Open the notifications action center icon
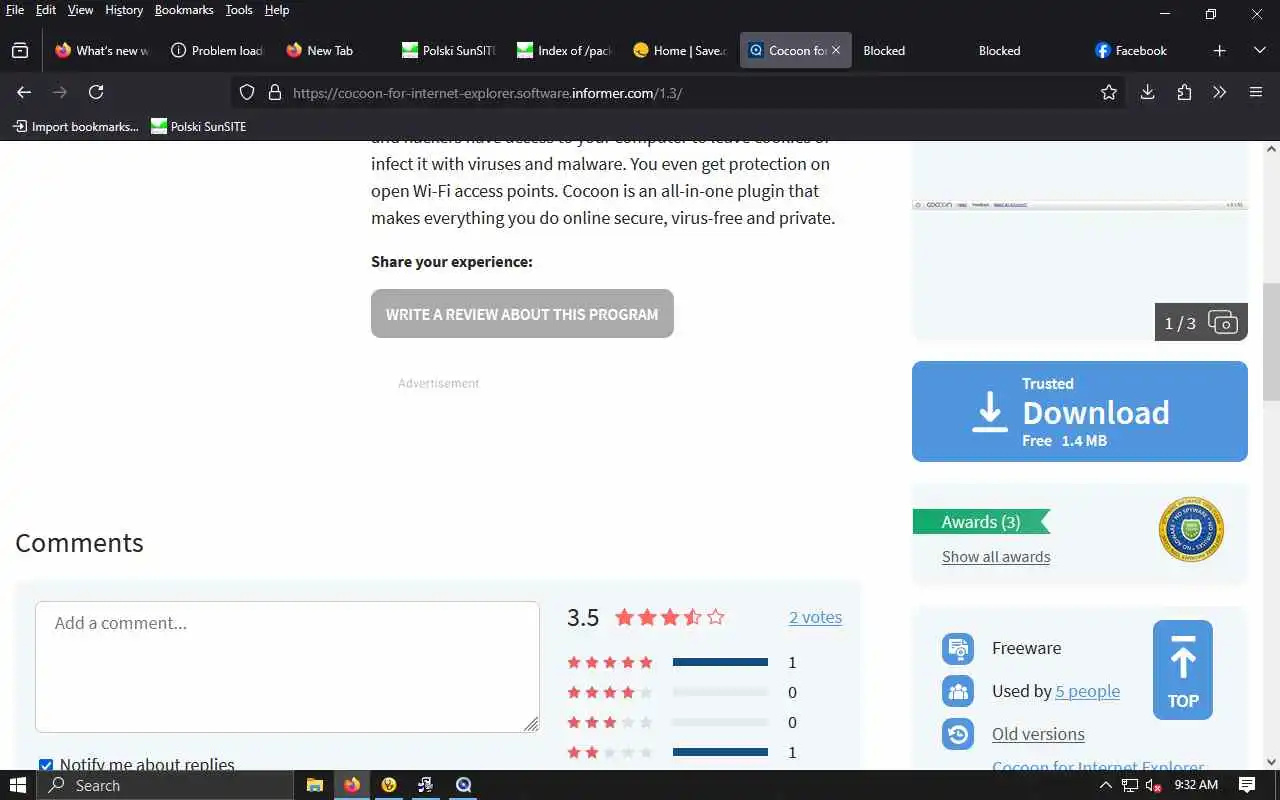Image resolution: width=1280 pixels, height=800 pixels. pos(1247,785)
